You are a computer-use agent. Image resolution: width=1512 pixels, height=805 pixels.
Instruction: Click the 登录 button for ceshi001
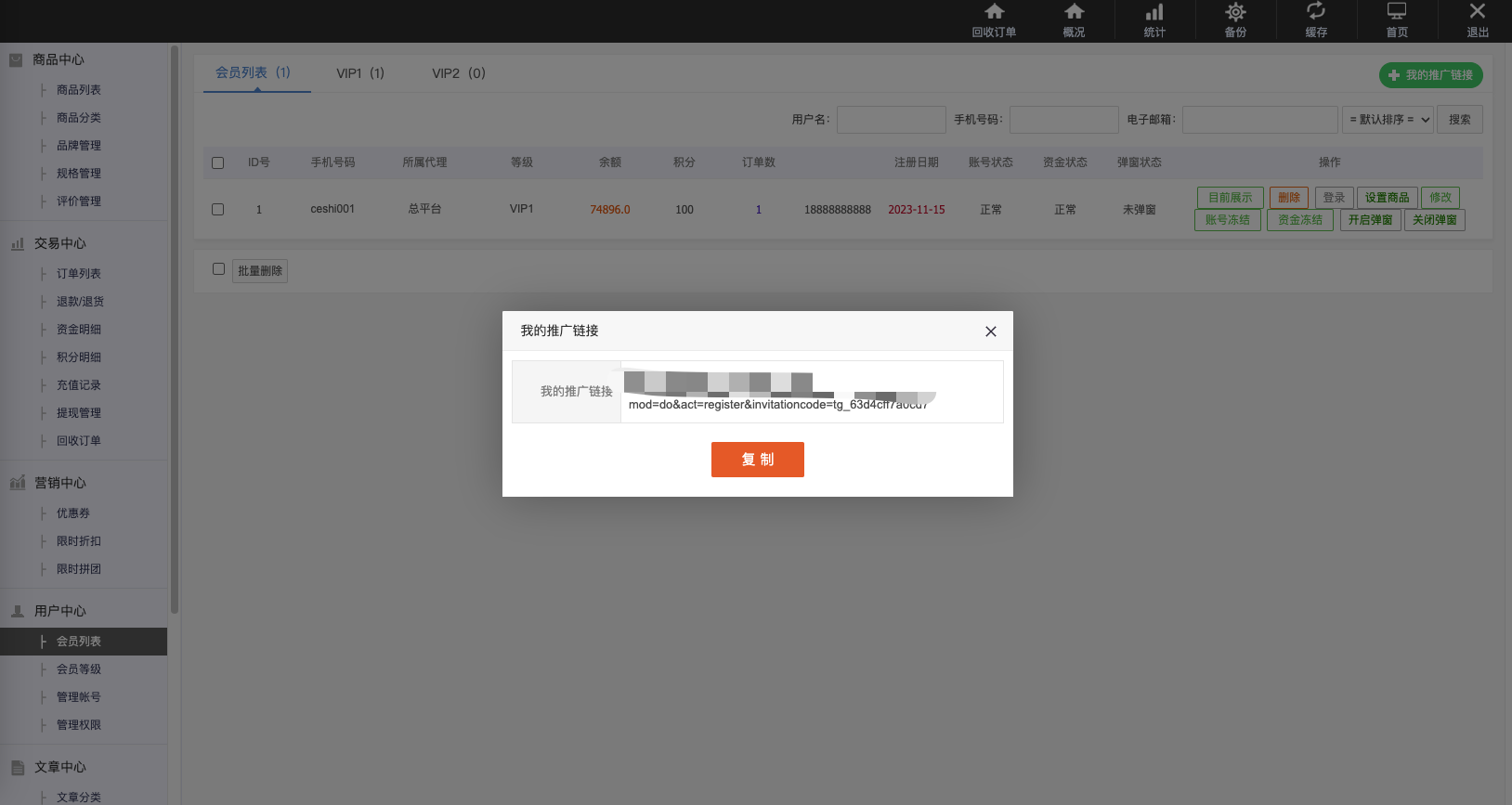click(1335, 198)
